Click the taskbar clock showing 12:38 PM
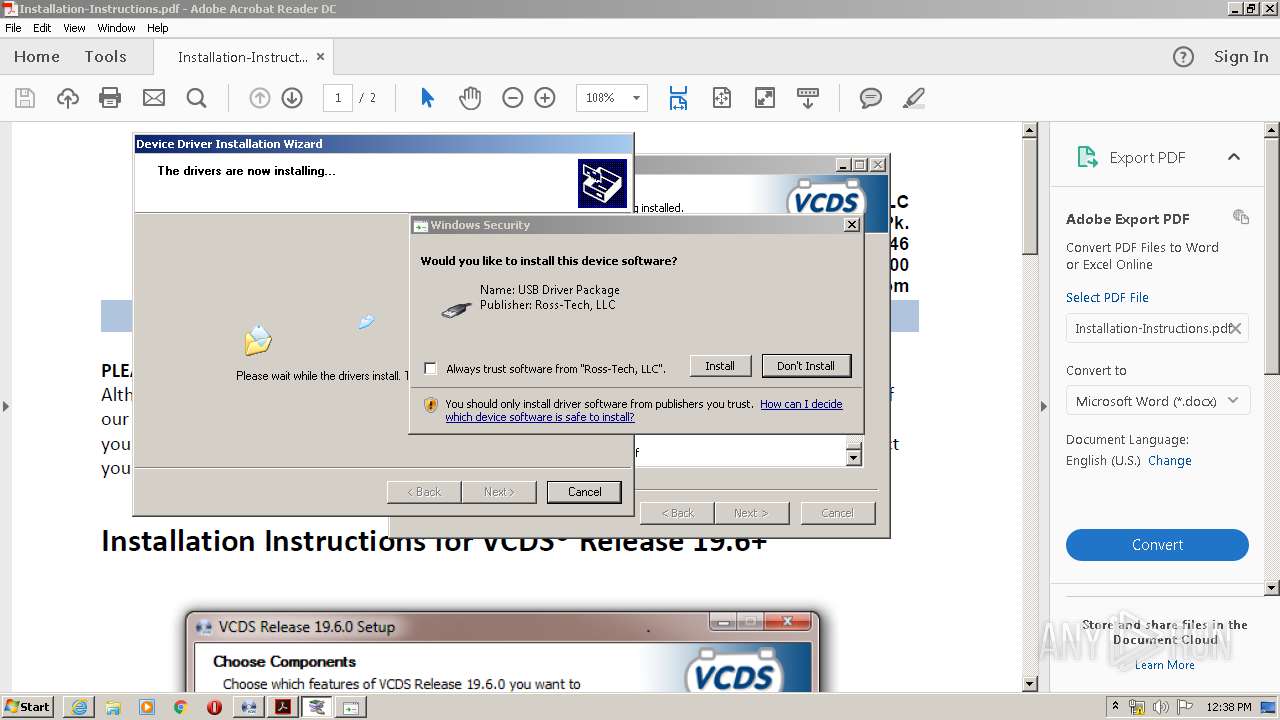Image resolution: width=1280 pixels, height=720 pixels. click(1229, 707)
